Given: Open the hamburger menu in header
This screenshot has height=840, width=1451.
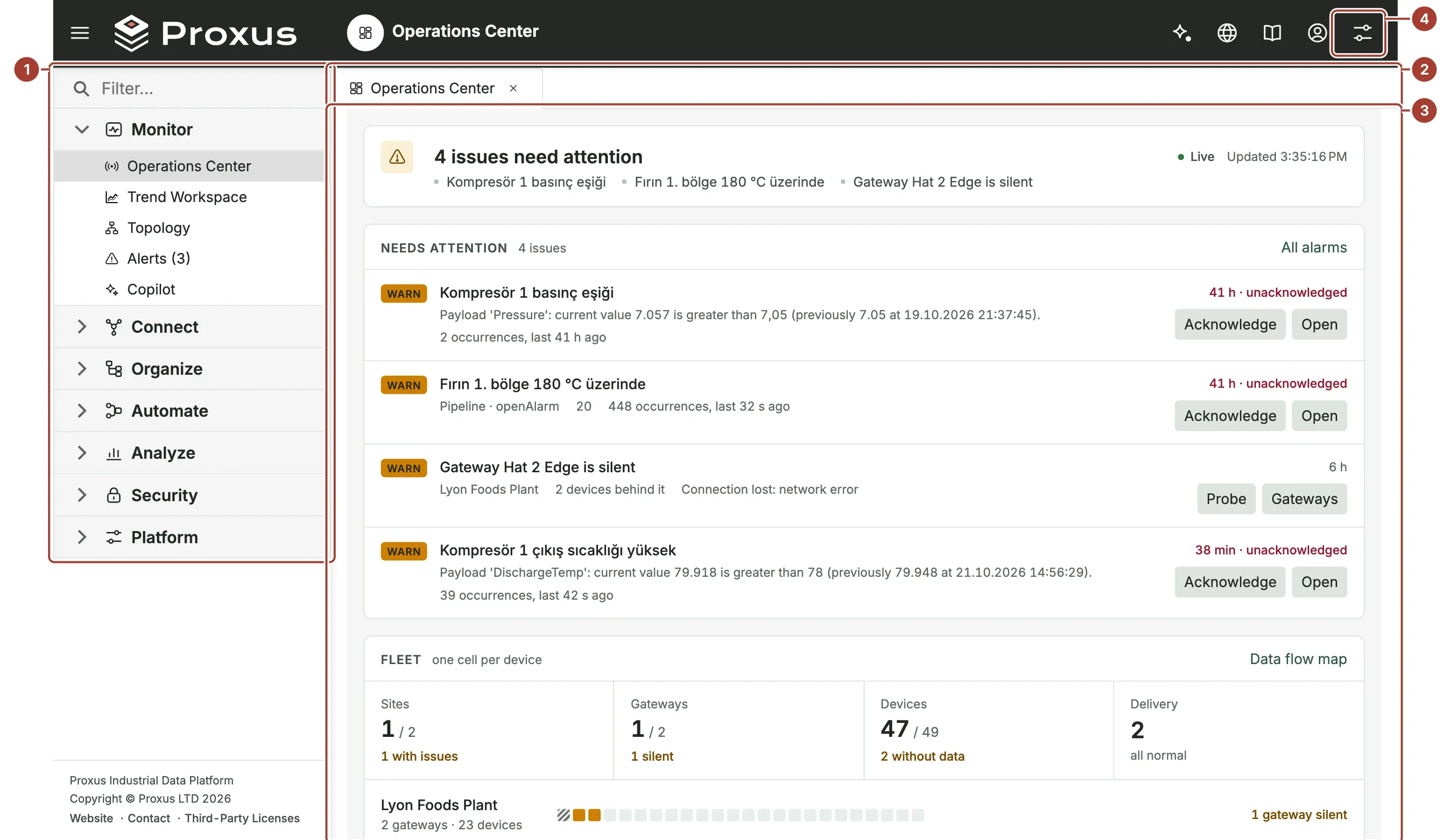Looking at the screenshot, I should 79,33.
